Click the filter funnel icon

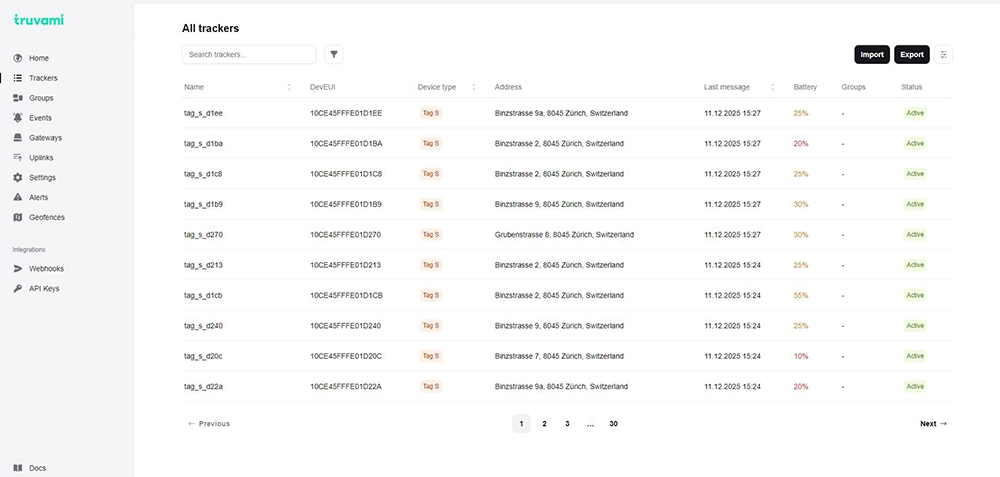click(x=334, y=55)
